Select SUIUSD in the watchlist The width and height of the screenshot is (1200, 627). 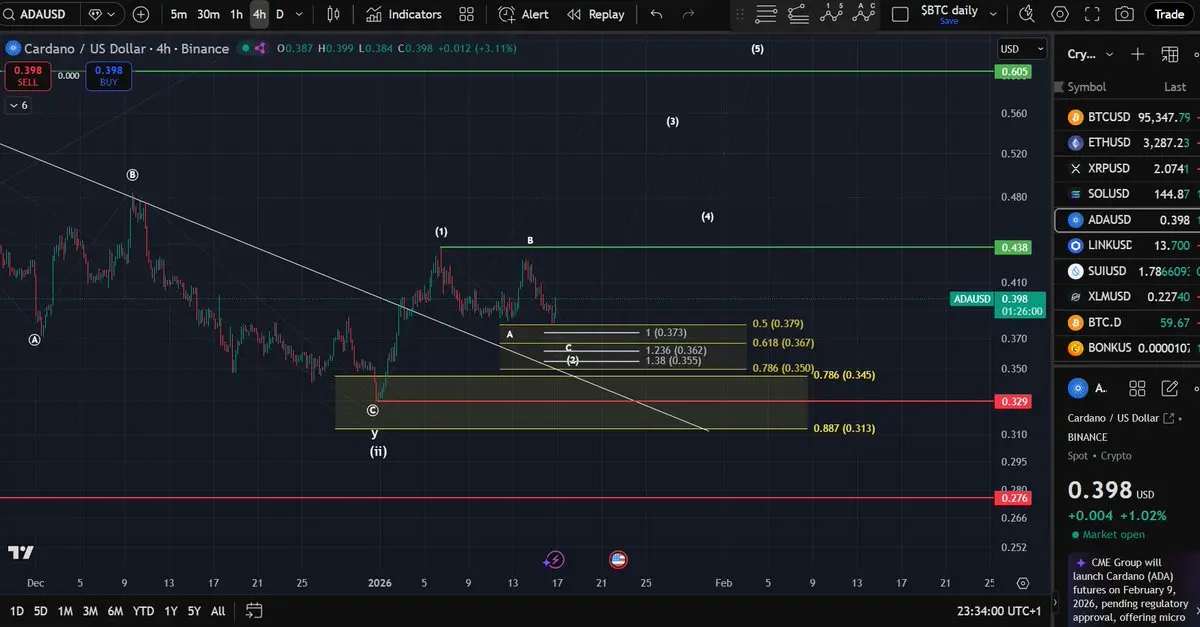tap(1127, 271)
